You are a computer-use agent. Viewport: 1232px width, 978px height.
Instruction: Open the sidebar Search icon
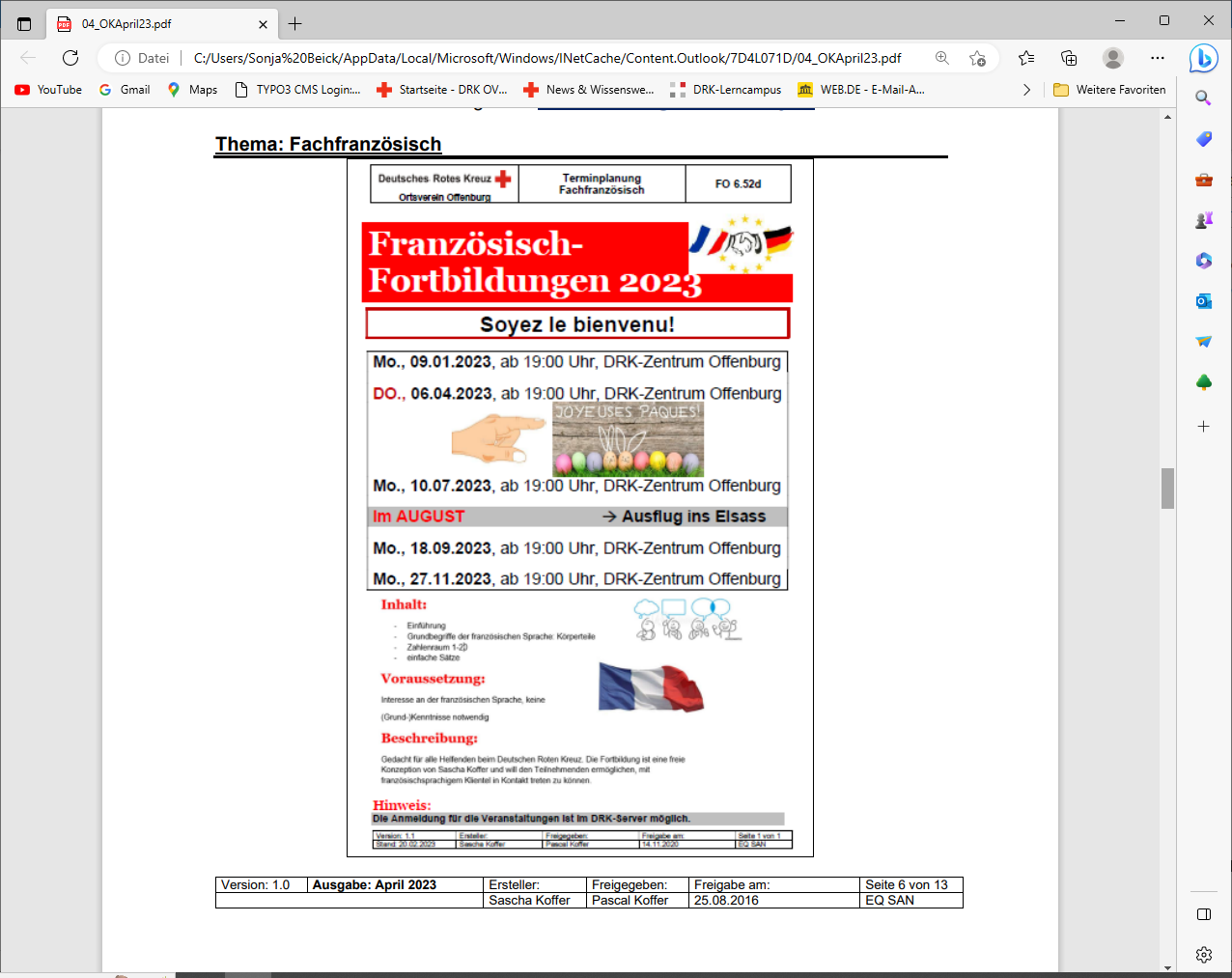coord(1203,98)
